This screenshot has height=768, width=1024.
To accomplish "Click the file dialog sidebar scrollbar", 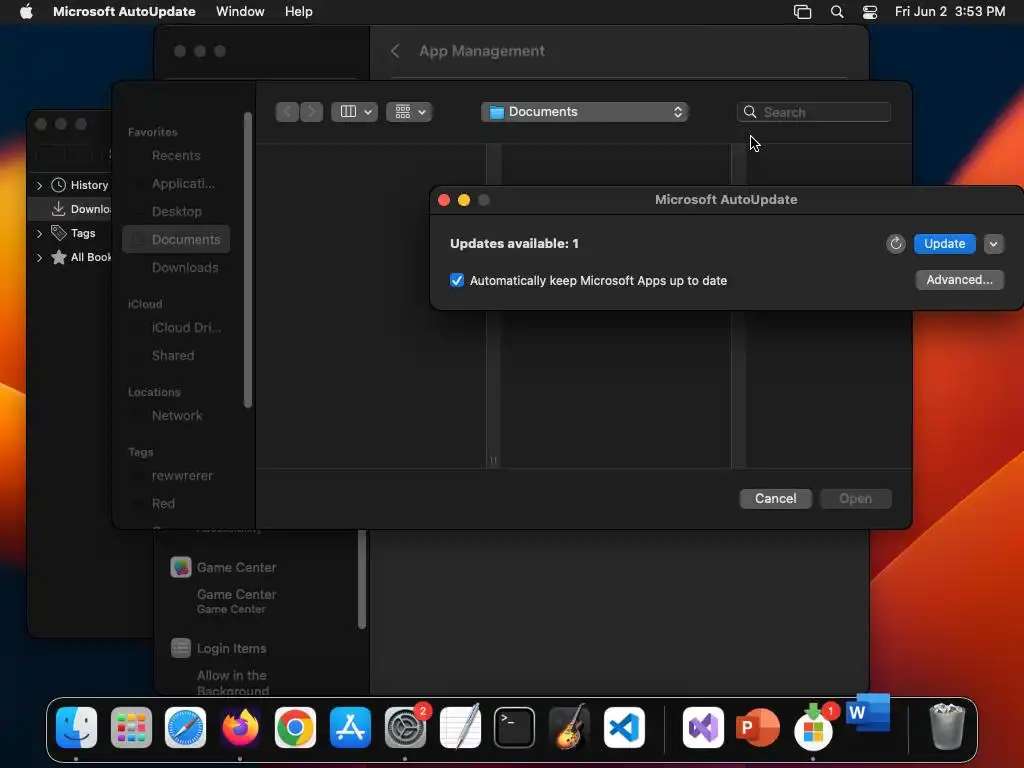I will 248,260.
